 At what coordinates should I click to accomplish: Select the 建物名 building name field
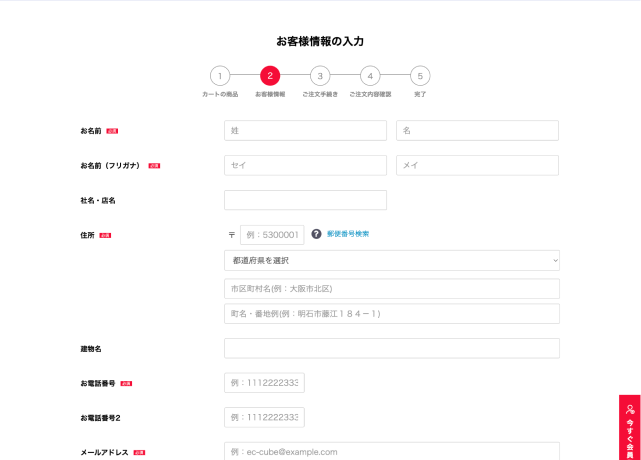(x=391, y=348)
